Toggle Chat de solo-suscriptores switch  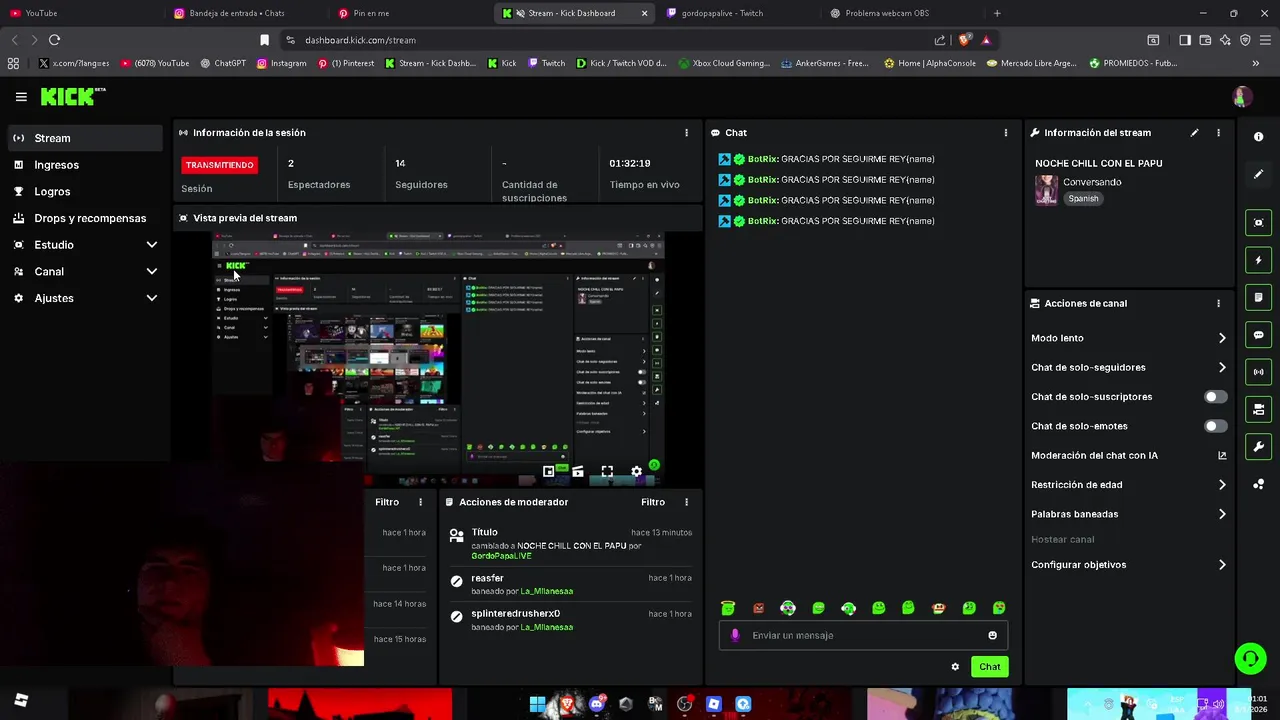click(x=1215, y=397)
